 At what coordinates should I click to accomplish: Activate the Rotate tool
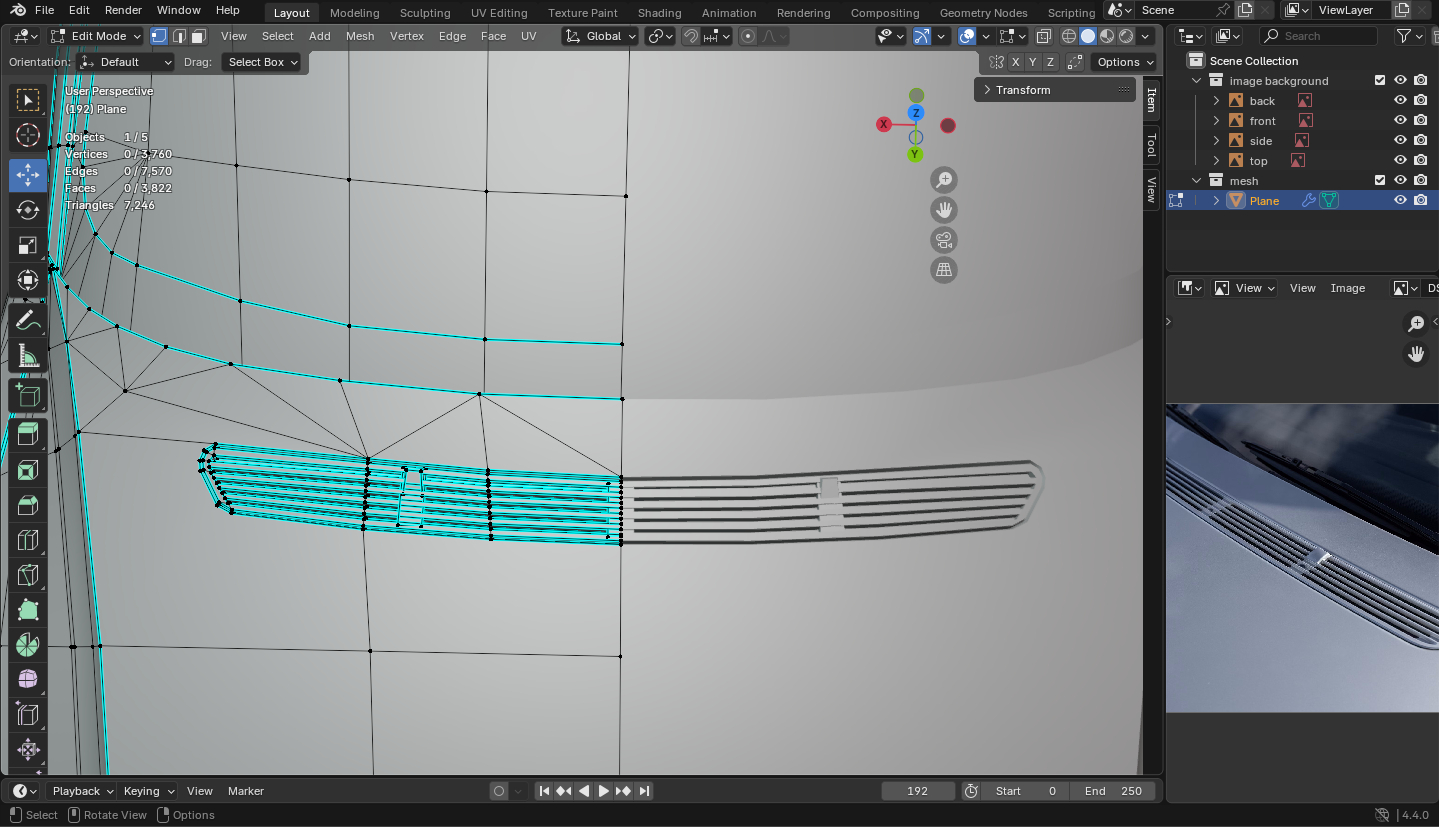(x=28, y=210)
